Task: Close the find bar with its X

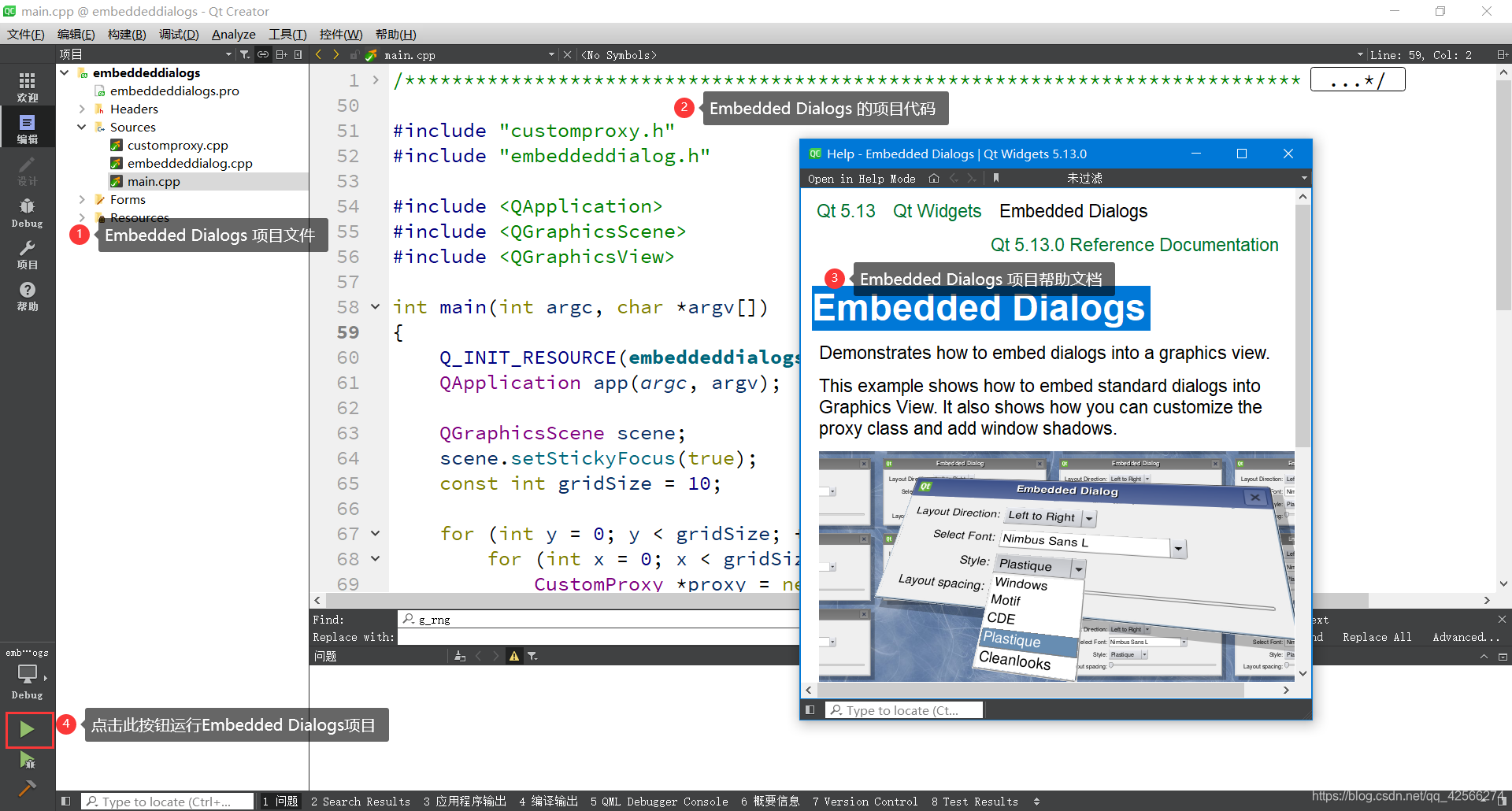Action: point(1502,620)
